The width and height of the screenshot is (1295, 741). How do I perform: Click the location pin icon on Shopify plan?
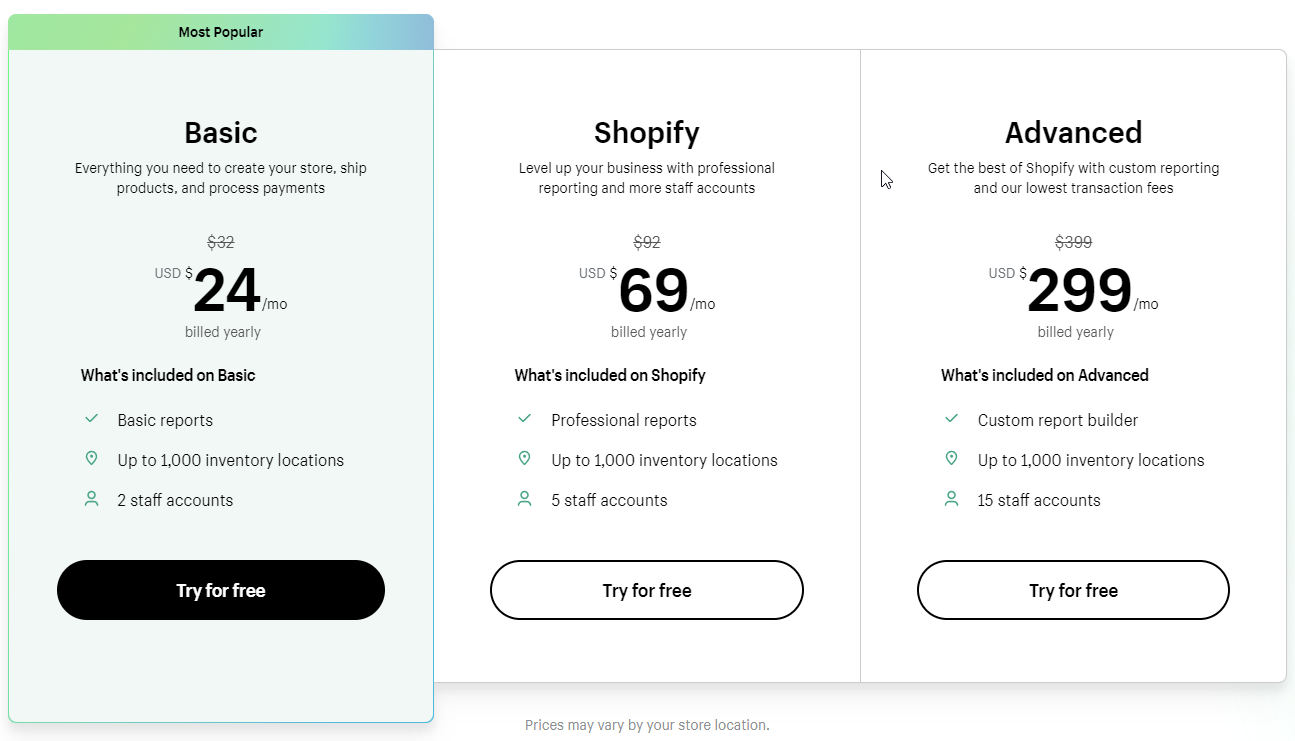click(x=524, y=457)
